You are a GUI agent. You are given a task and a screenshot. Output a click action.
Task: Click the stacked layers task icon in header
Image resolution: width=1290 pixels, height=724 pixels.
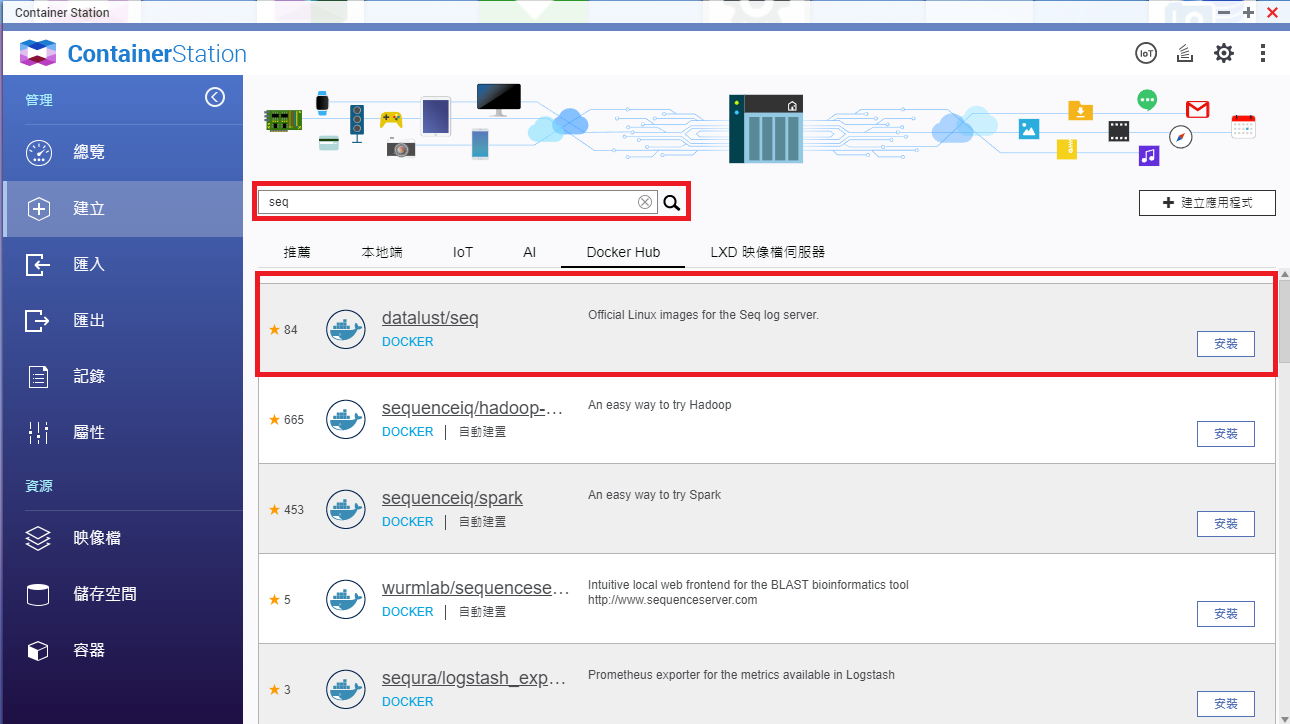click(x=1185, y=53)
